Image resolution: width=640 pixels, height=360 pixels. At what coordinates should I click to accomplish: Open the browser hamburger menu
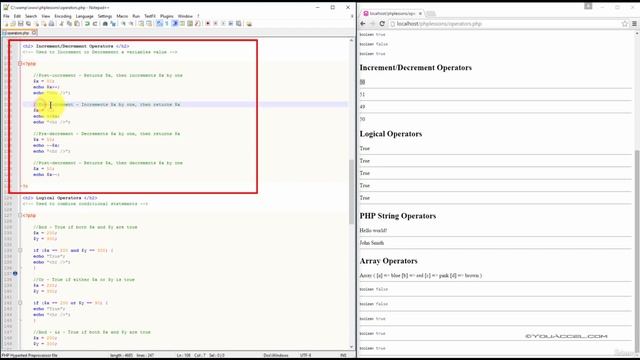tap(634, 24)
